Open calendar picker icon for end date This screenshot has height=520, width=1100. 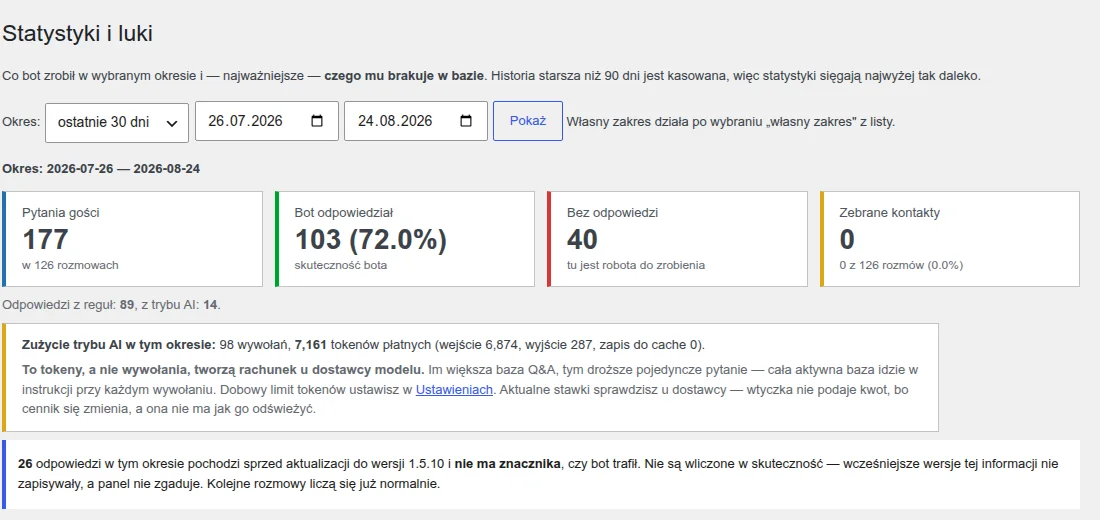tap(466, 121)
